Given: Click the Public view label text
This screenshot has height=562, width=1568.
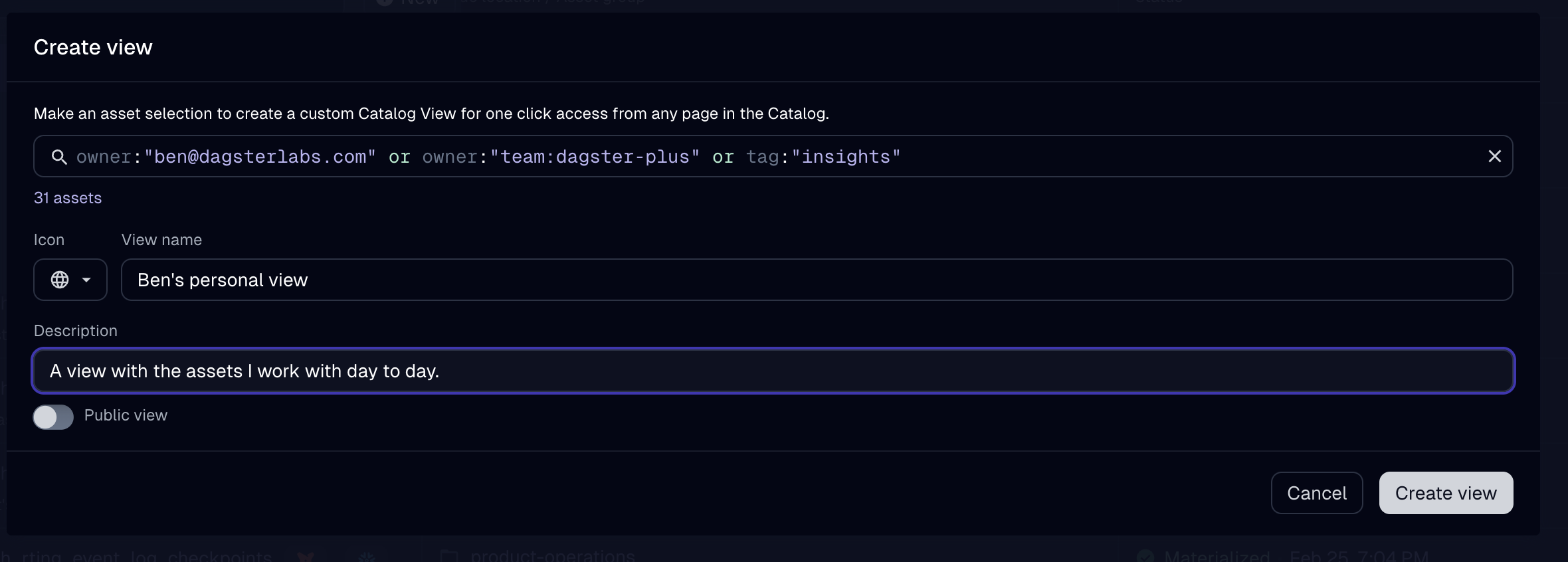Looking at the screenshot, I should [x=126, y=415].
